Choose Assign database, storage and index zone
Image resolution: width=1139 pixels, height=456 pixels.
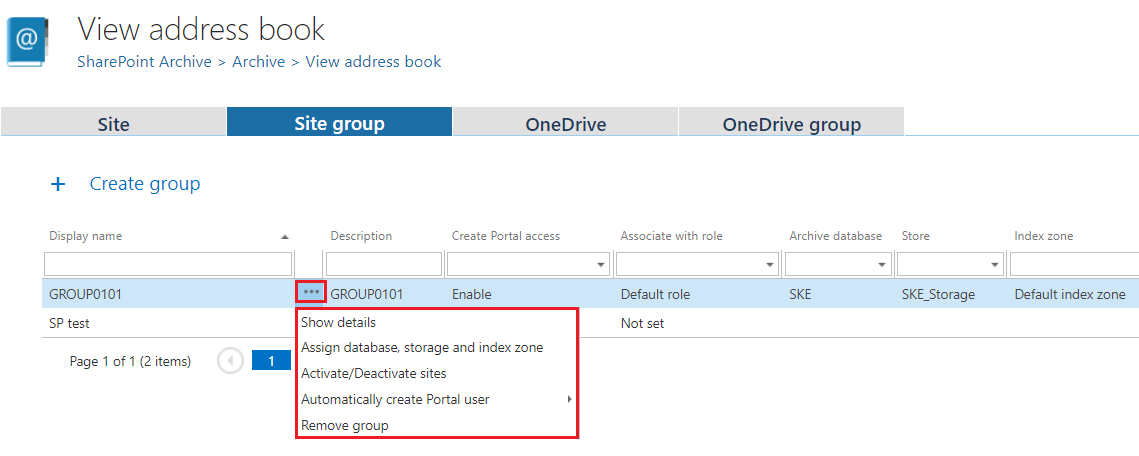(x=422, y=347)
